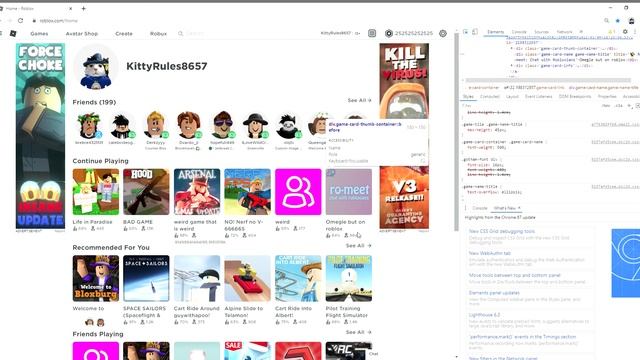The height and width of the screenshot is (360, 640).
Task: Open Welcome to Bloxburg game thumbnail
Action: tap(96, 278)
